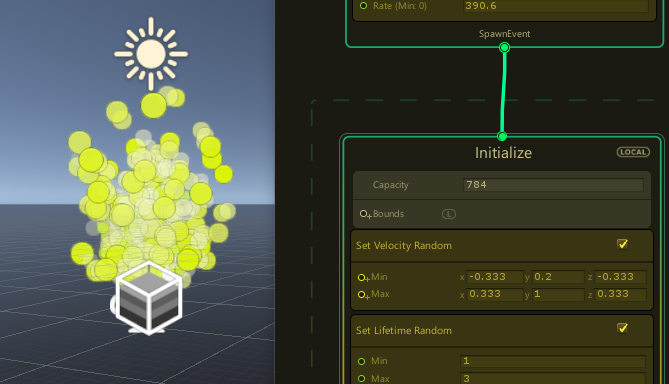Edit velocity Min y field 0.2

click(558, 277)
